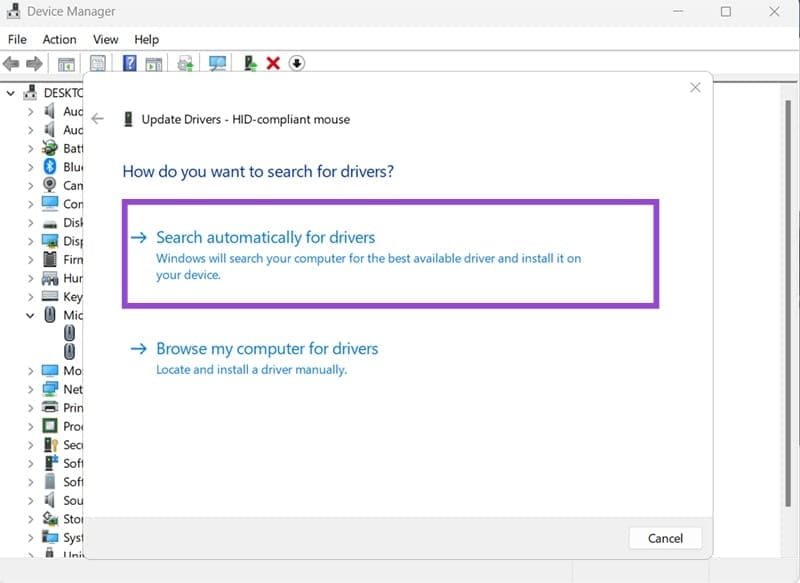Open the View menu
Viewport: 800px width, 583px height.
(x=105, y=40)
